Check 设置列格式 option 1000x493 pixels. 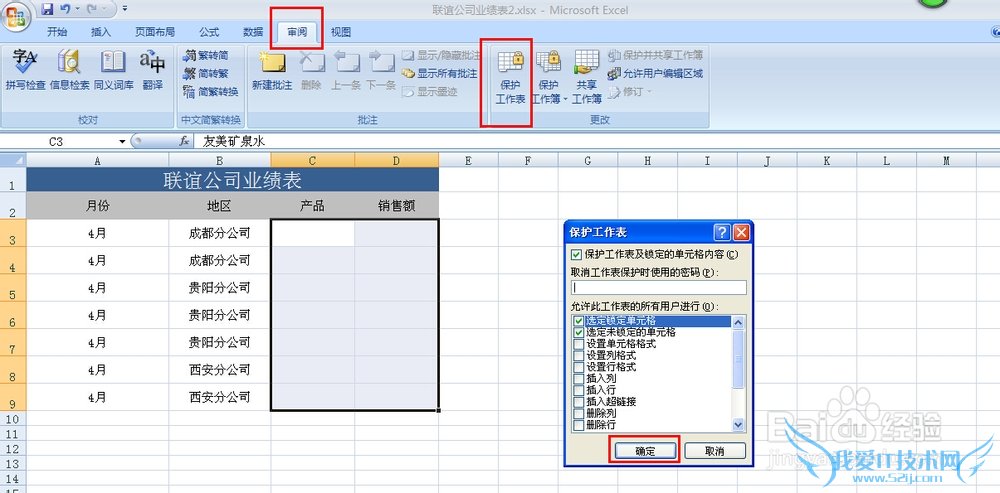point(578,356)
